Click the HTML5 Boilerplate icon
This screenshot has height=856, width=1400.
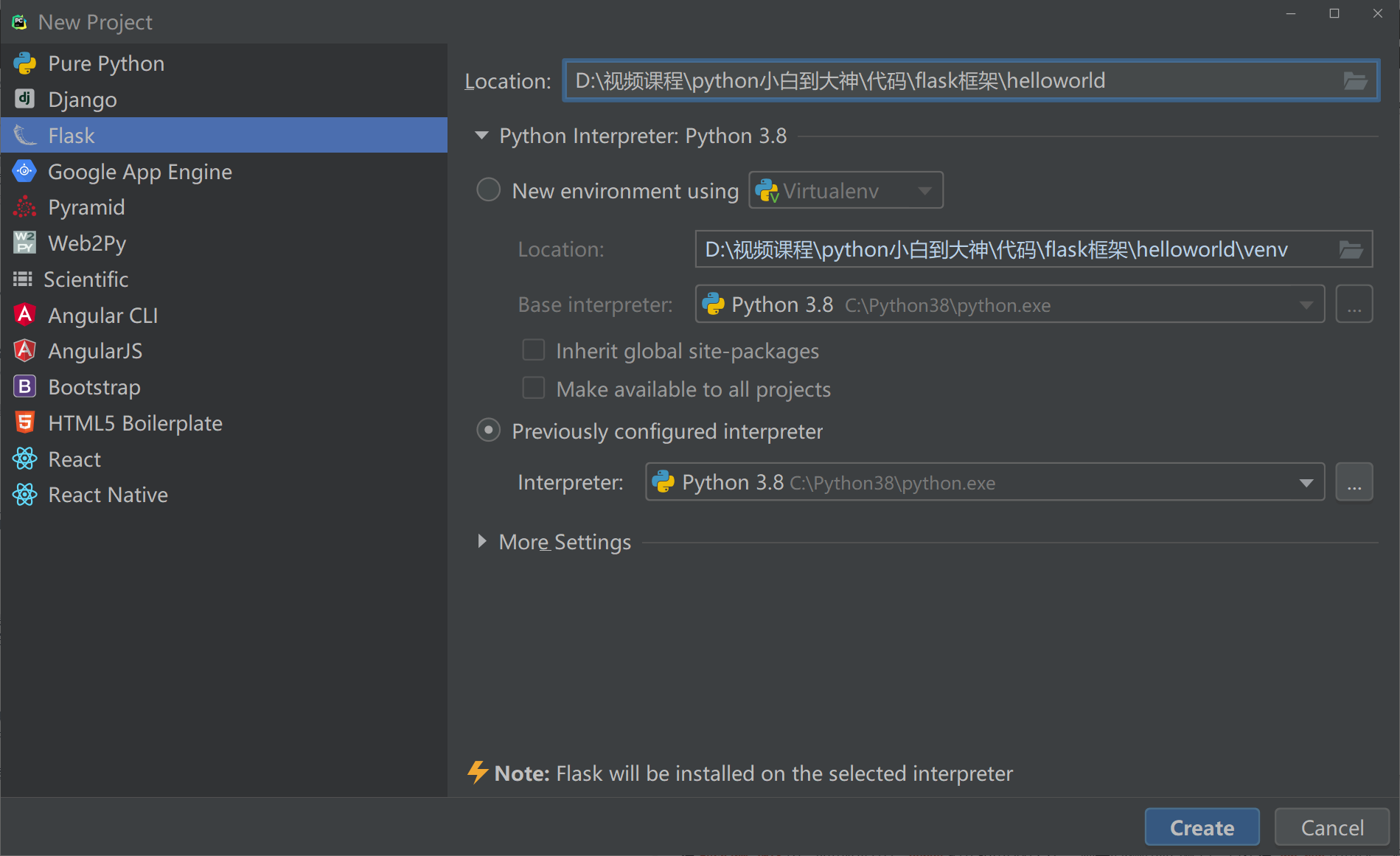tap(24, 422)
